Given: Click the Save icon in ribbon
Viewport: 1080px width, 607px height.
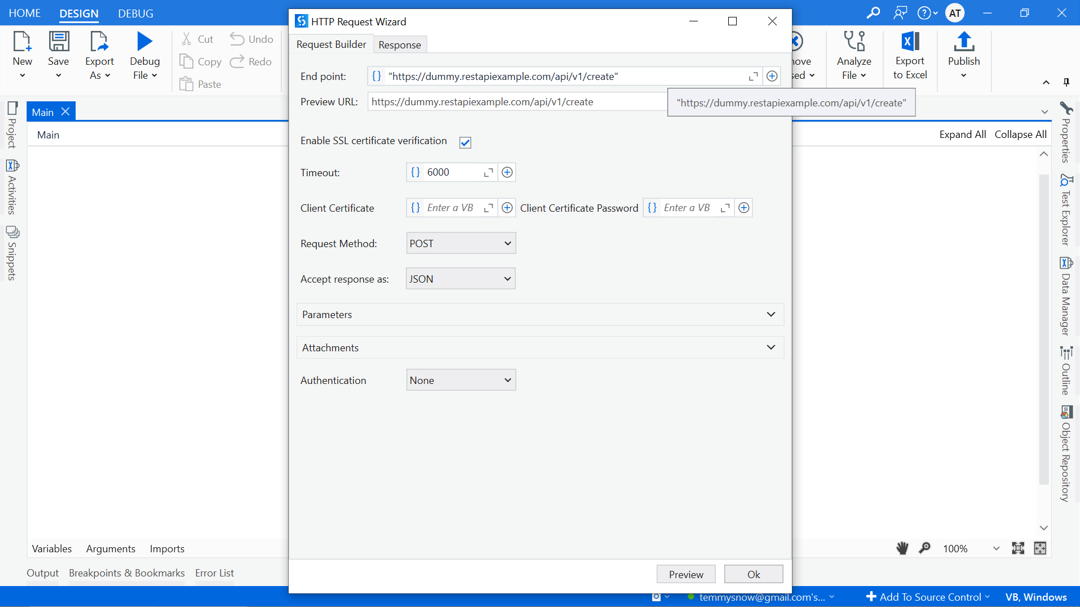Looking at the screenshot, I should [59, 42].
